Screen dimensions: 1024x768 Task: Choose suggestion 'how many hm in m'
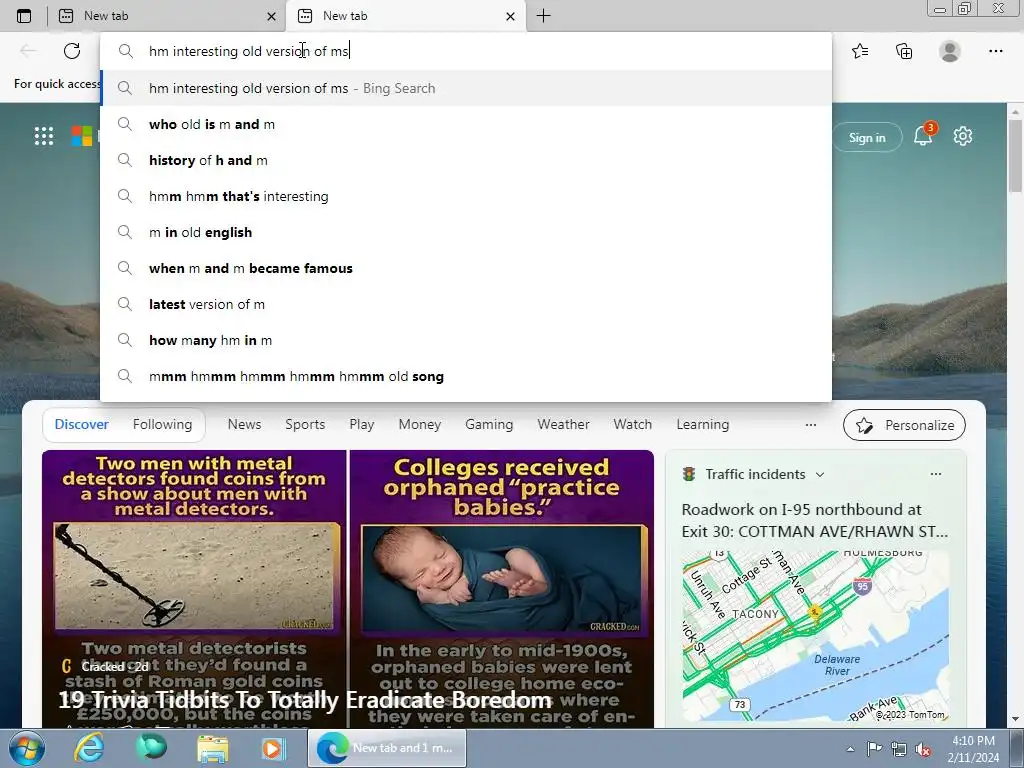467,340
